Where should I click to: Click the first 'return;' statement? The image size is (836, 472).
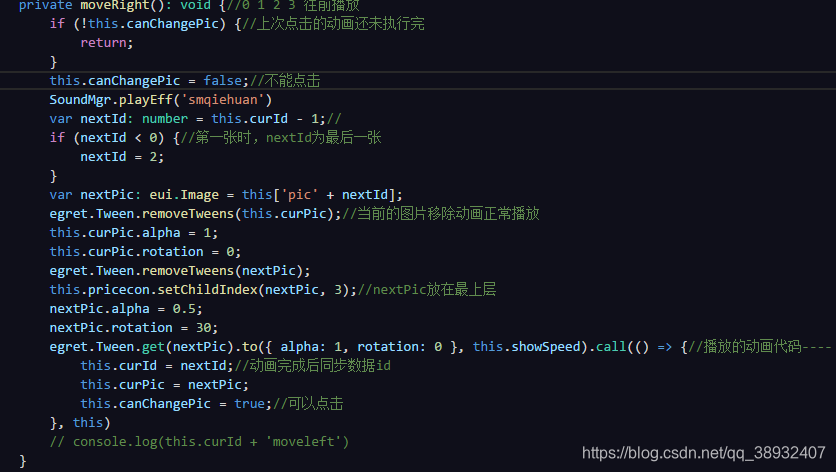pyautogui.click(x=107, y=43)
